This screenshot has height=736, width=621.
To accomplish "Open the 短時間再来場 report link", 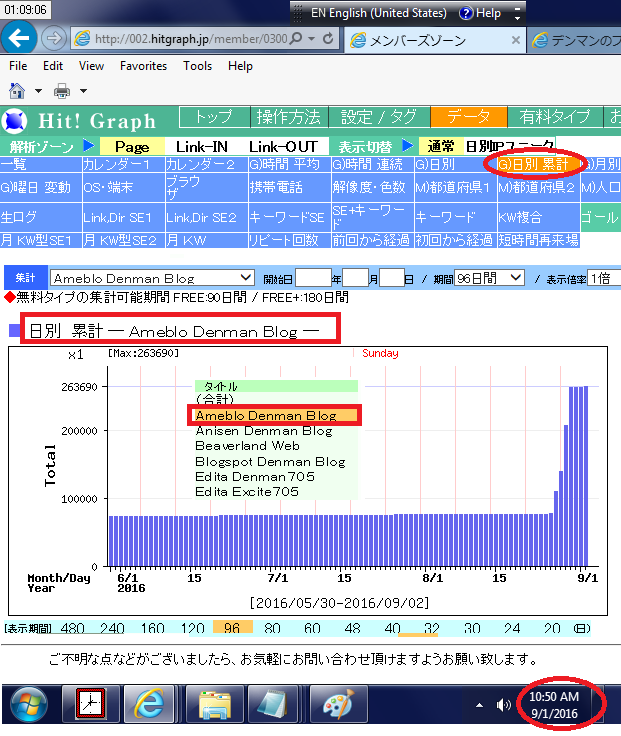I will 538,240.
